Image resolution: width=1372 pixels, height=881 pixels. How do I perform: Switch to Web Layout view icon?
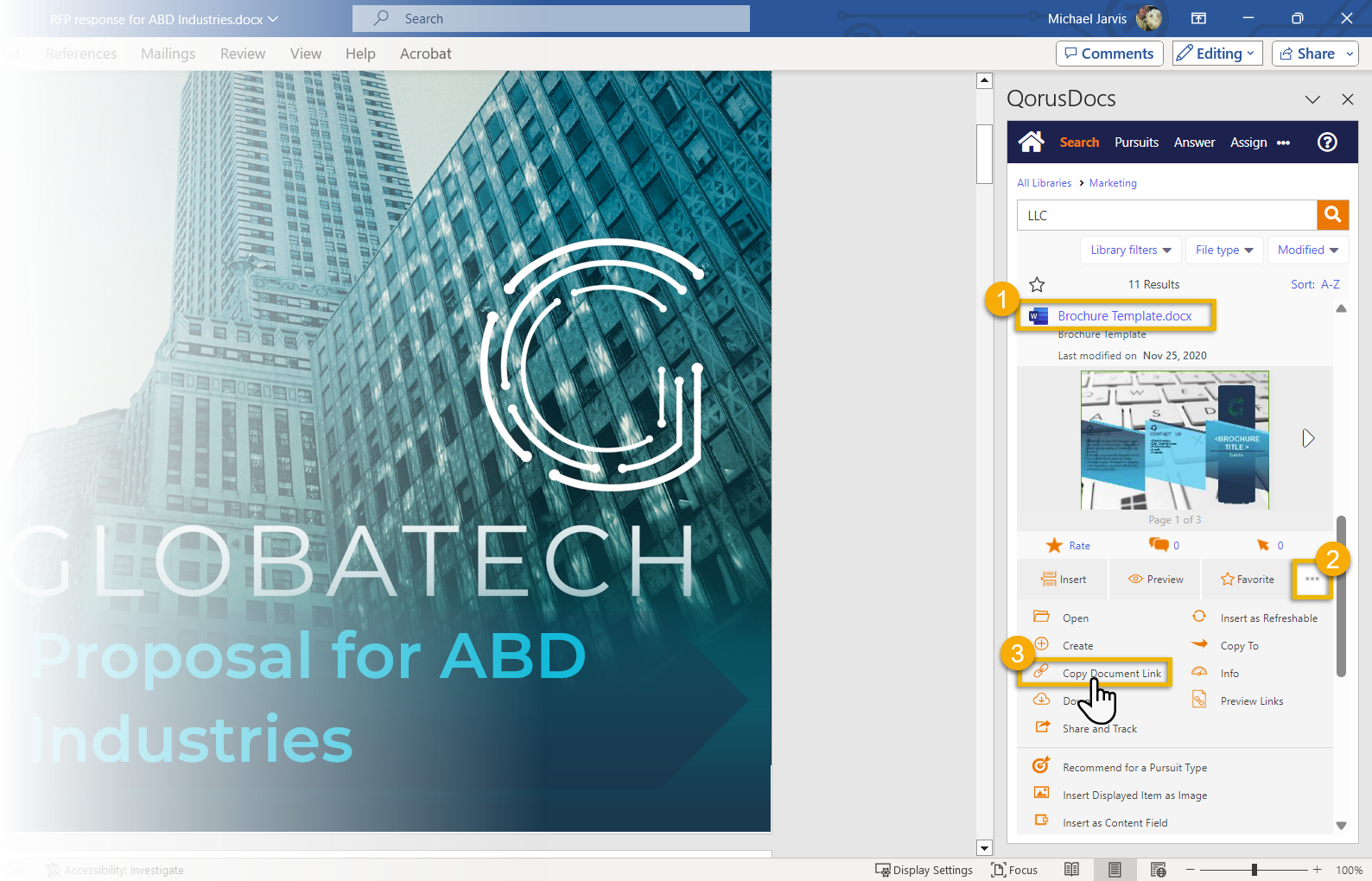point(1158,870)
